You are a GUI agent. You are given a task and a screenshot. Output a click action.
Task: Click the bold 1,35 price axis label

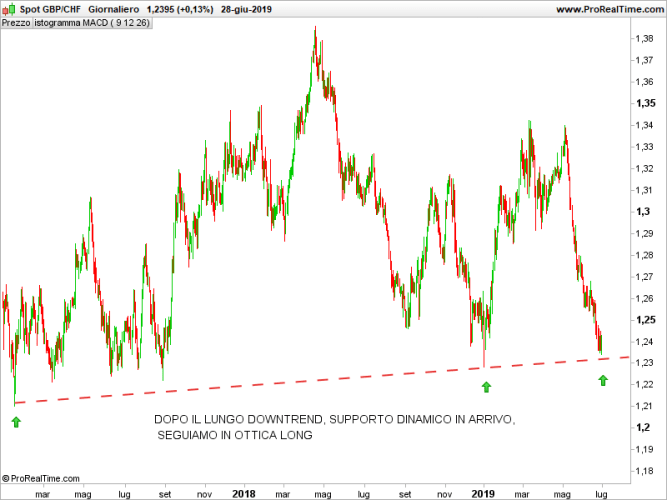coord(645,103)
